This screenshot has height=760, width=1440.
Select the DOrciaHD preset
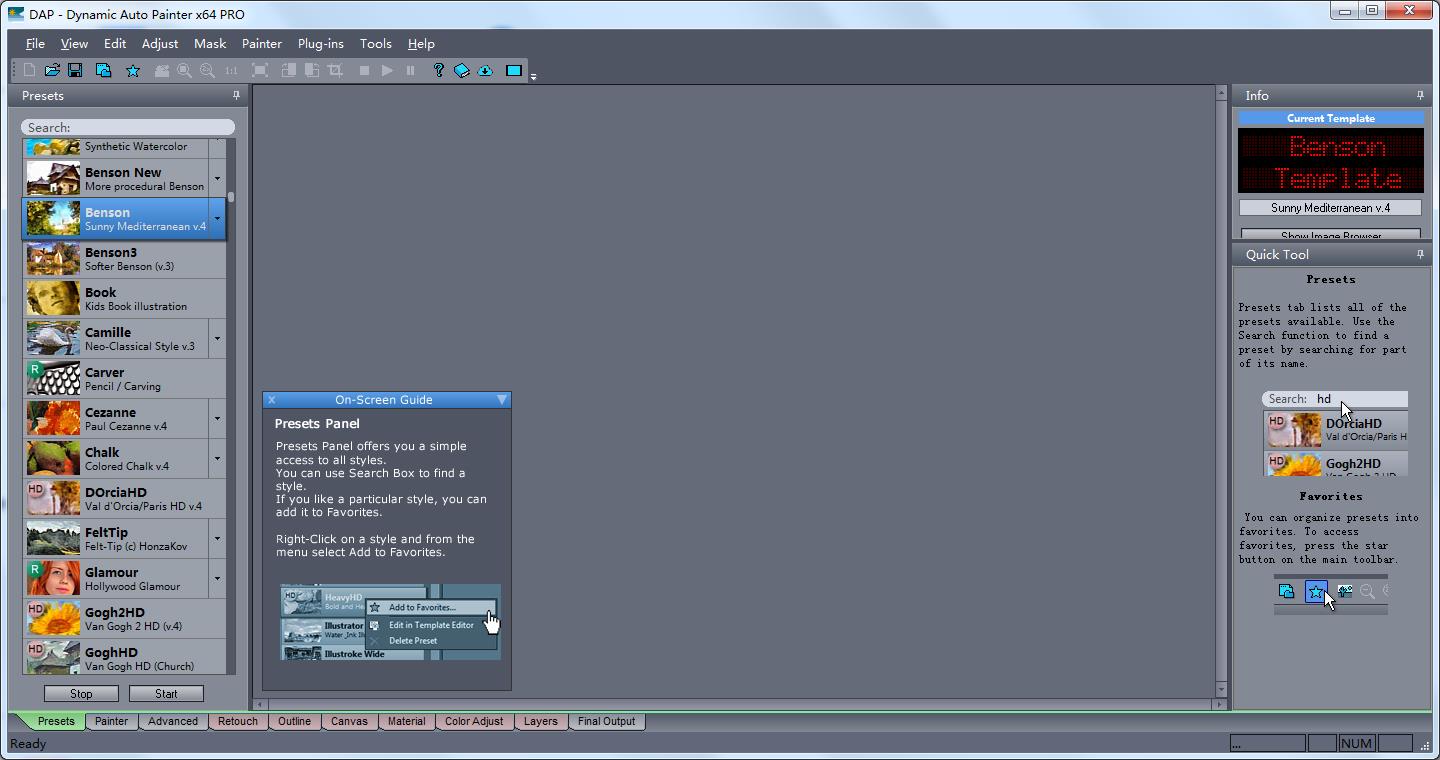point(124,499)
